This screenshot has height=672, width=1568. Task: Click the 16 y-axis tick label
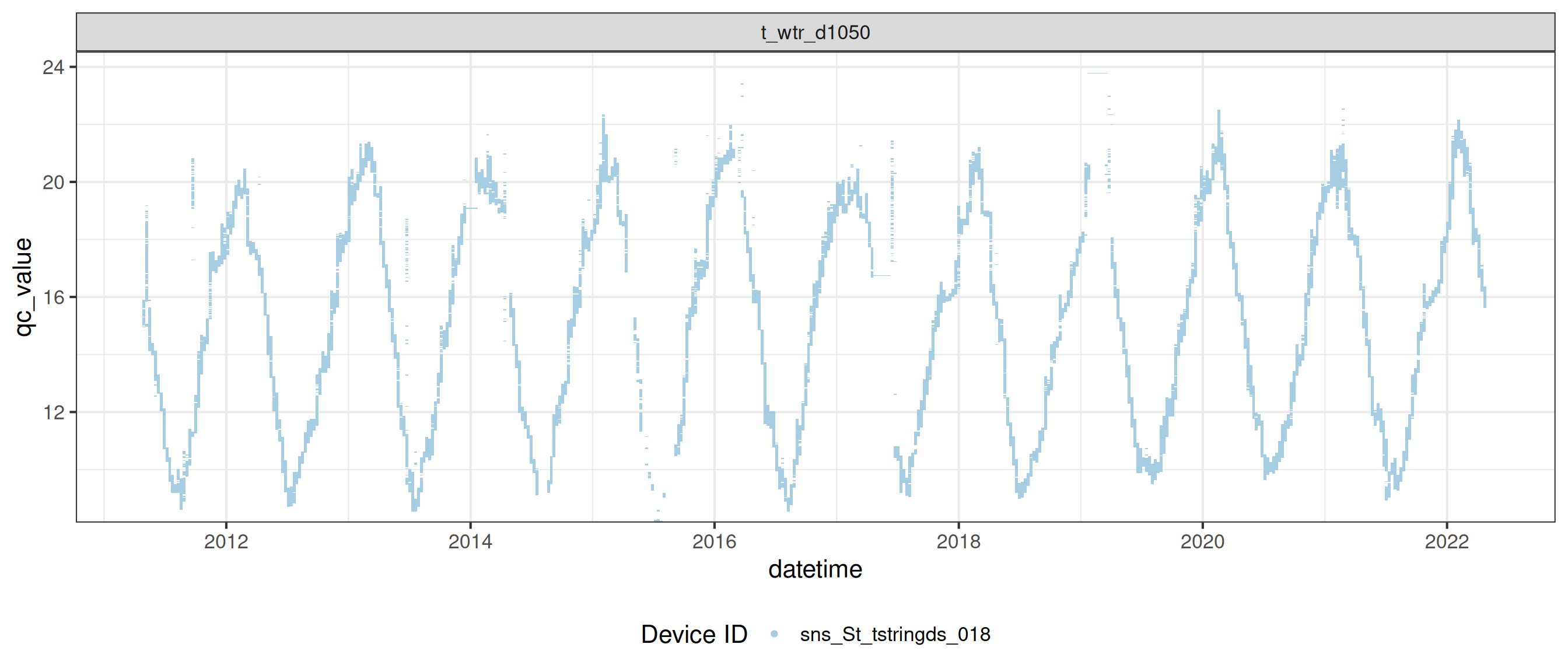tap(54, 297)
